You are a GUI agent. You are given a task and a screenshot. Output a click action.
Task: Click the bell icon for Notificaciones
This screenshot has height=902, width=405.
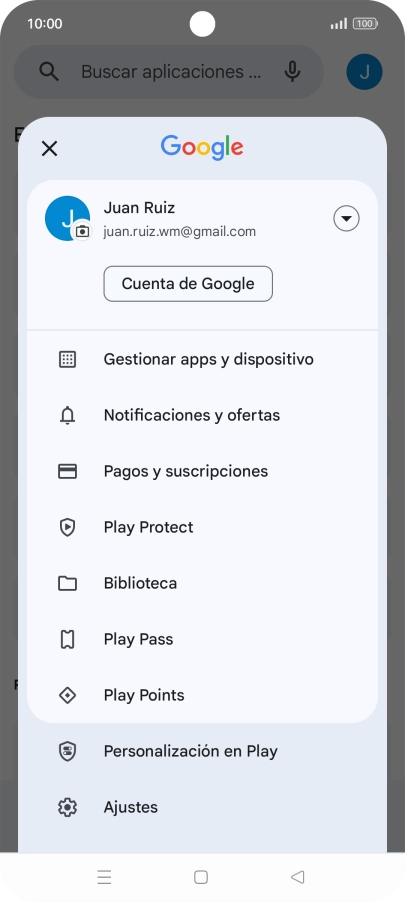click(x=67, y=415)
